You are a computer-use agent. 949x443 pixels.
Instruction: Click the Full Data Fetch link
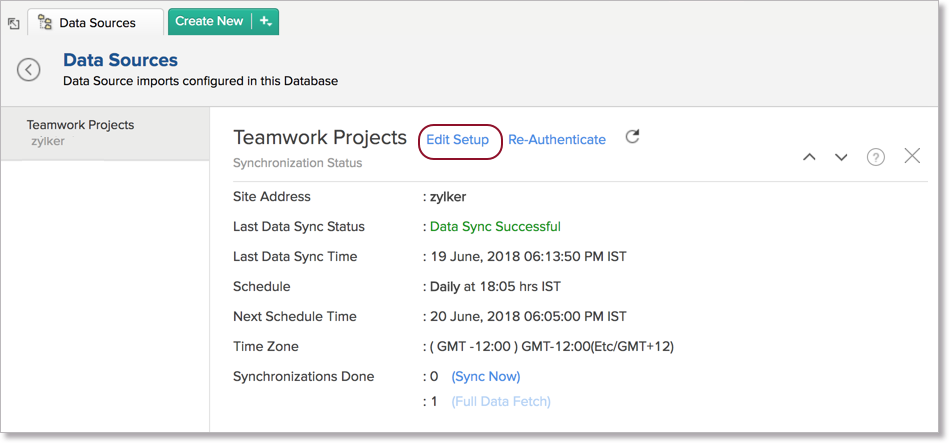[501, 401]
